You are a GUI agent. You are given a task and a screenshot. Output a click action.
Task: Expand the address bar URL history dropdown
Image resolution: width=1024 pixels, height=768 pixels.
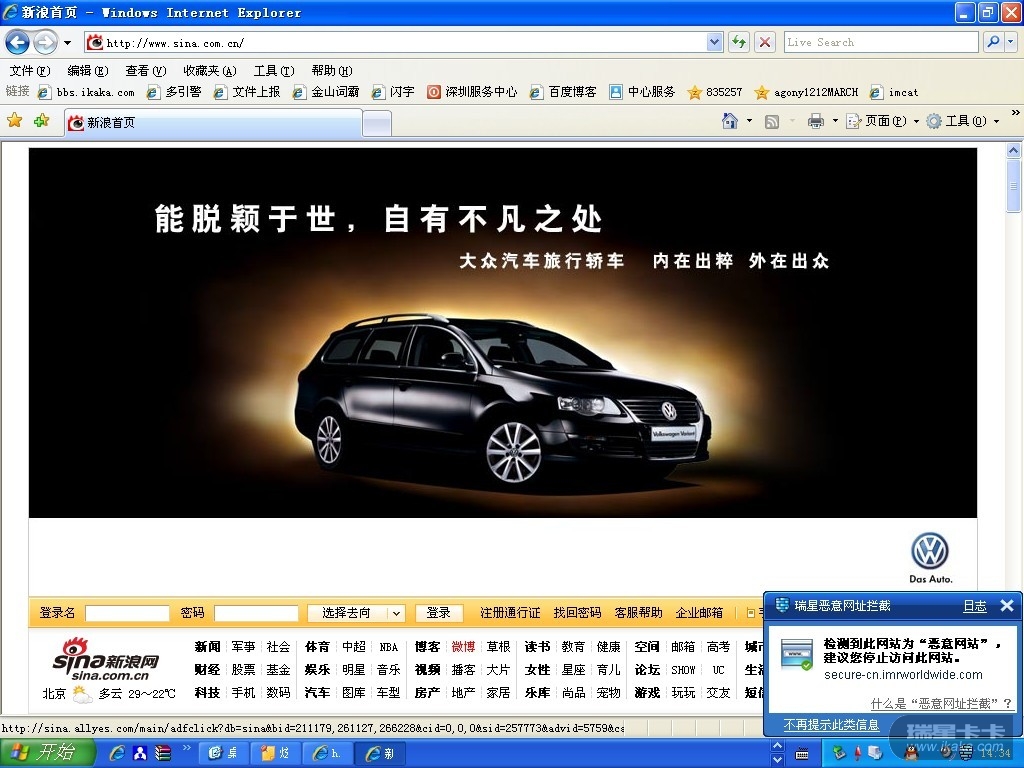coord(714,42)
